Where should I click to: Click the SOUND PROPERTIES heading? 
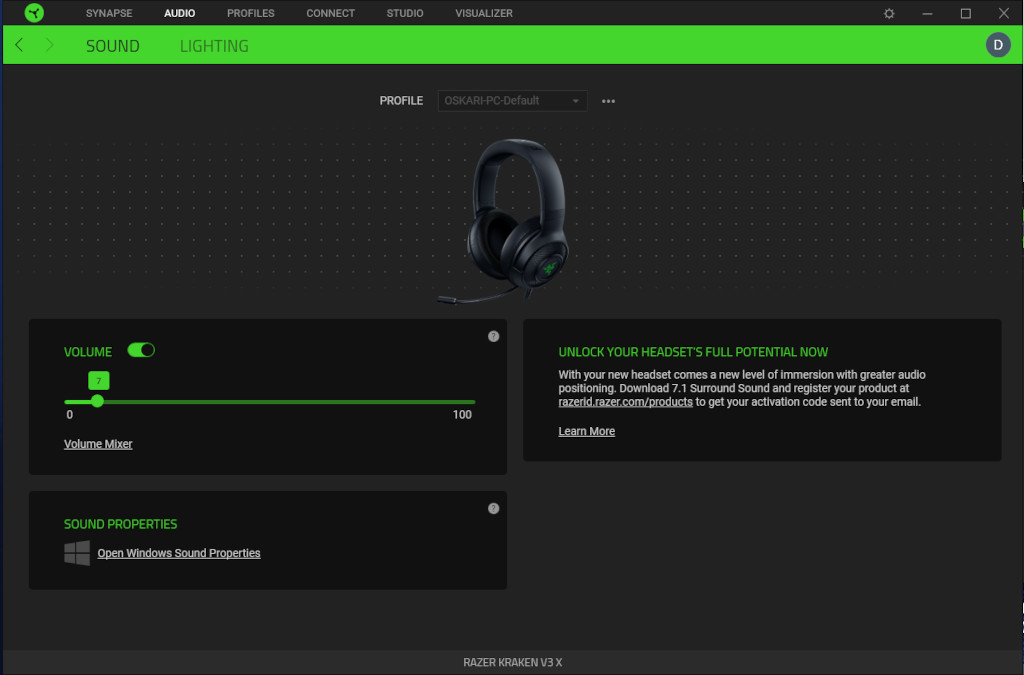tap(120, 524)
